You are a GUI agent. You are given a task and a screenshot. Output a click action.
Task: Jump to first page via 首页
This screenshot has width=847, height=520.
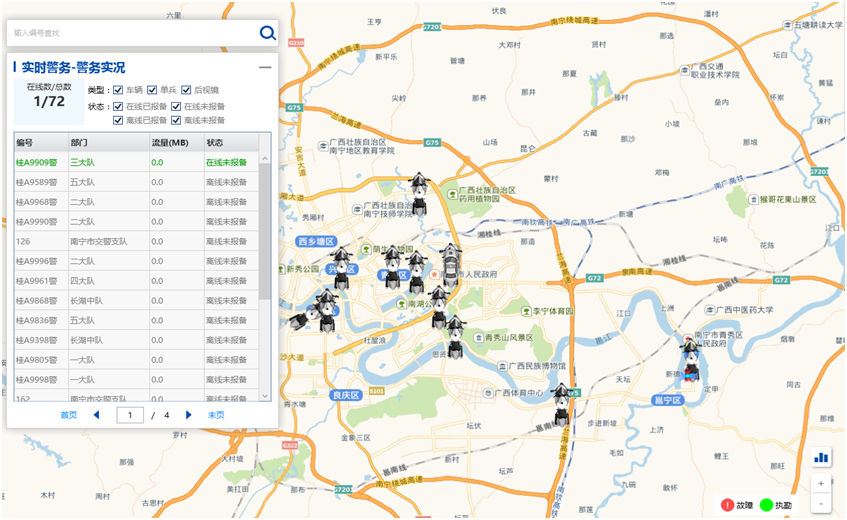[x=68, y=414]
